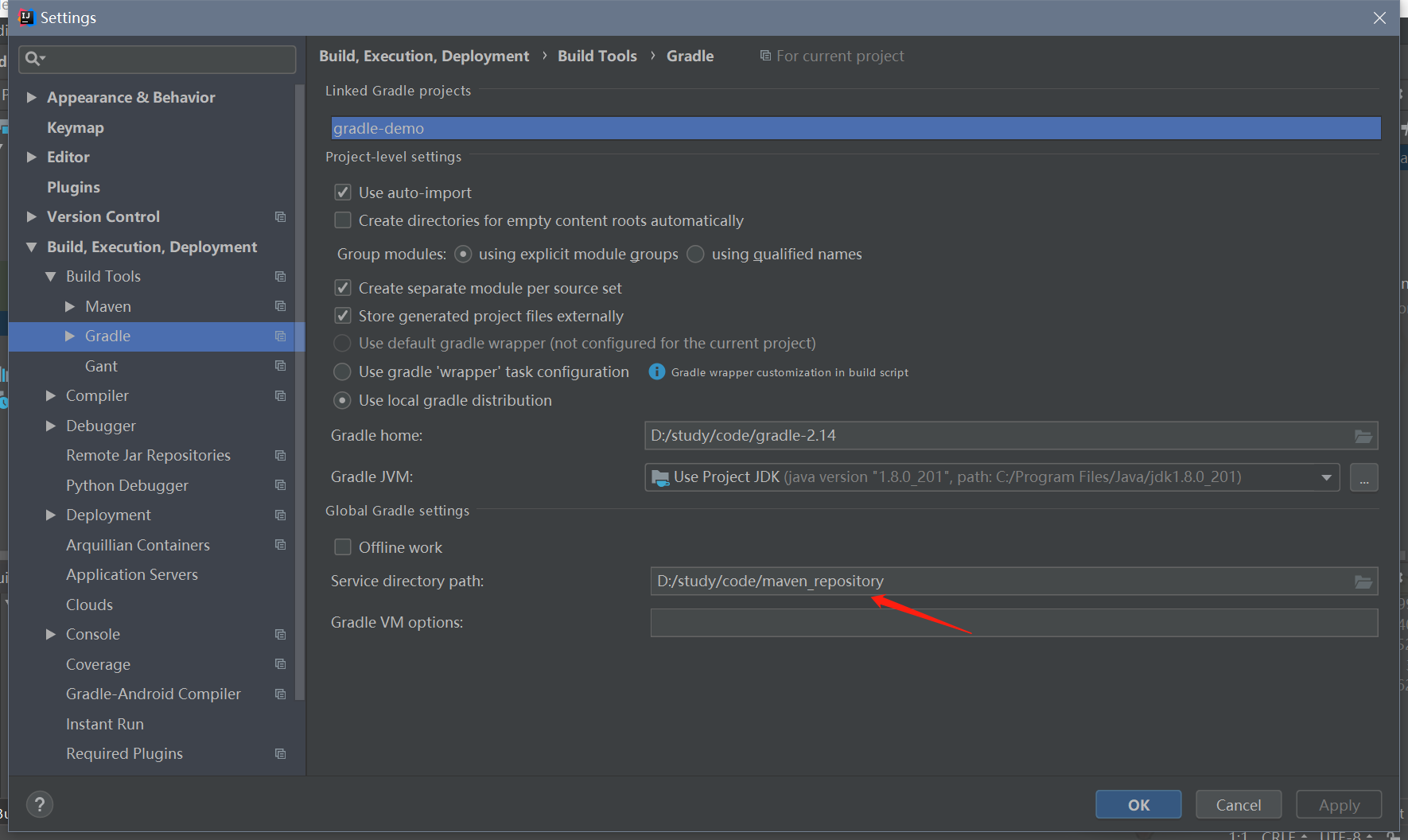This screenshot has width=1408, height=840.
Task: Expand the Editor tree node
Action: 32,157
